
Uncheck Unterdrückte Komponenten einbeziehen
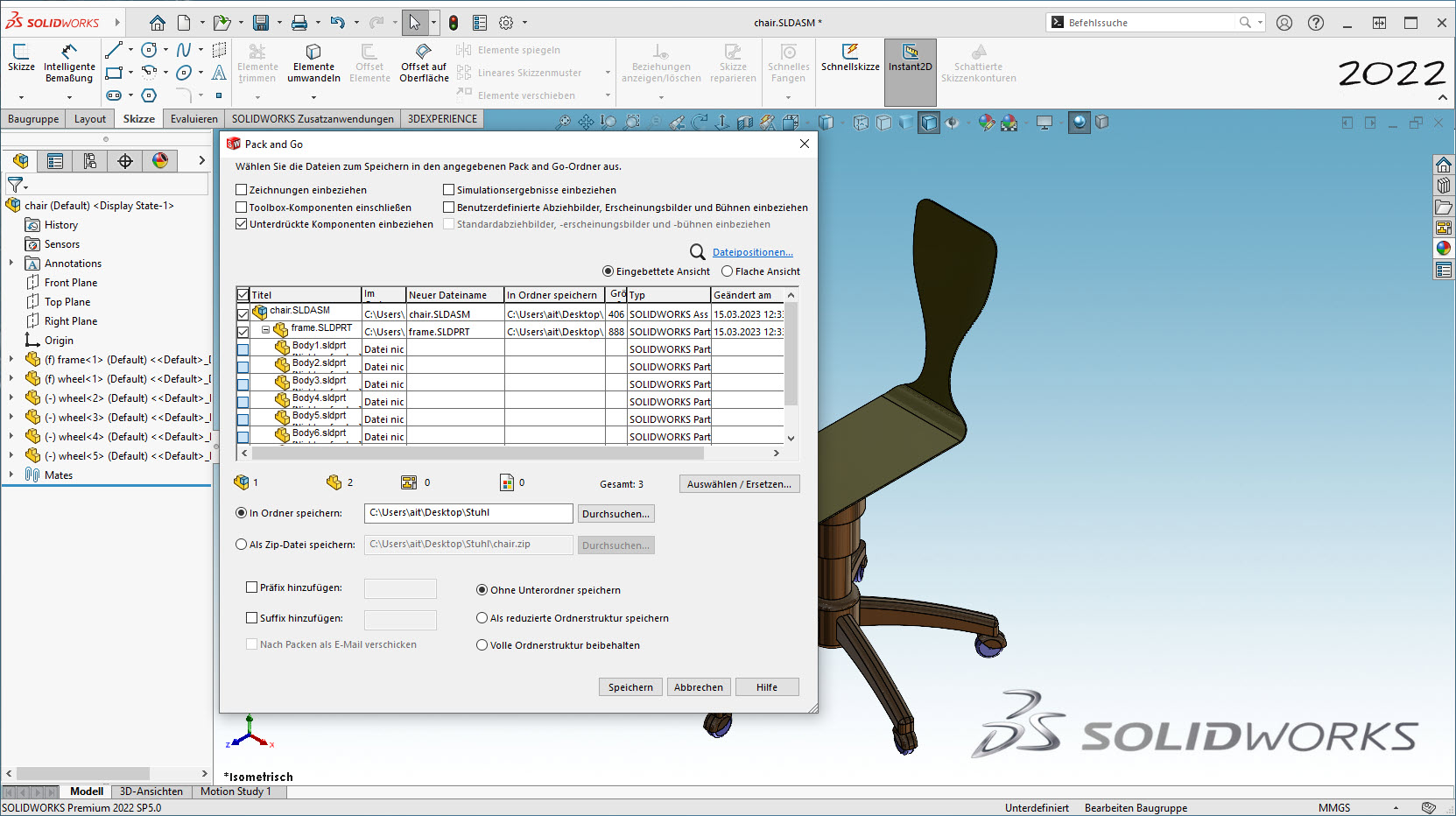(x=242, y=224)
